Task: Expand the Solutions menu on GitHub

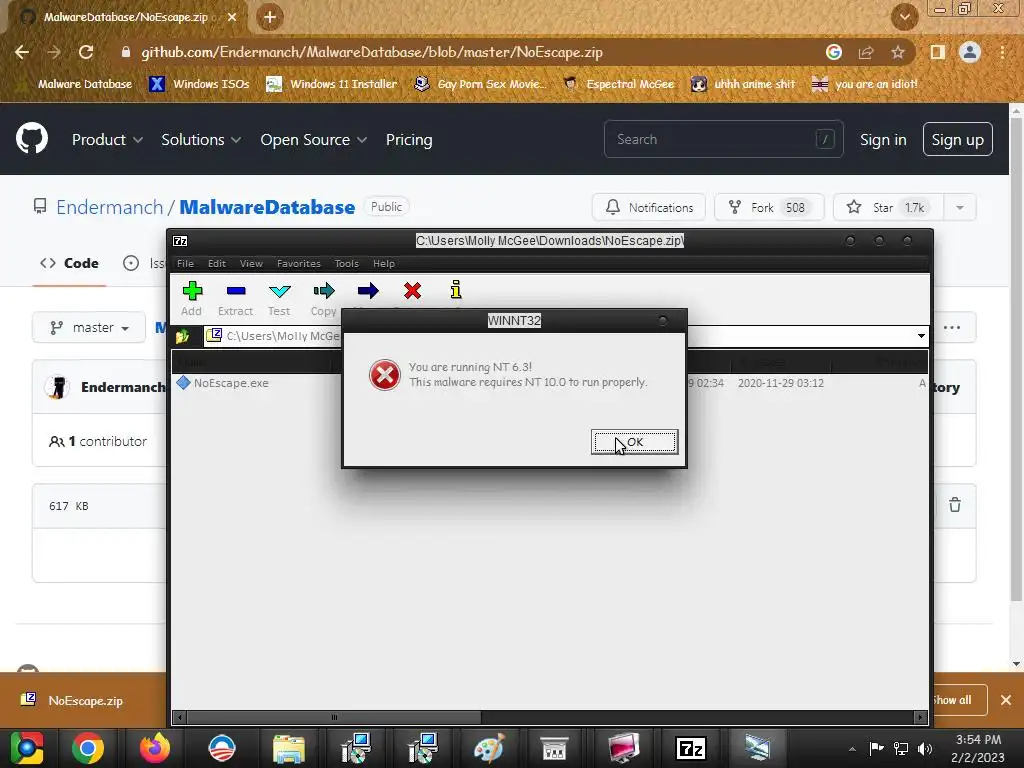Action: click(201, 140)
